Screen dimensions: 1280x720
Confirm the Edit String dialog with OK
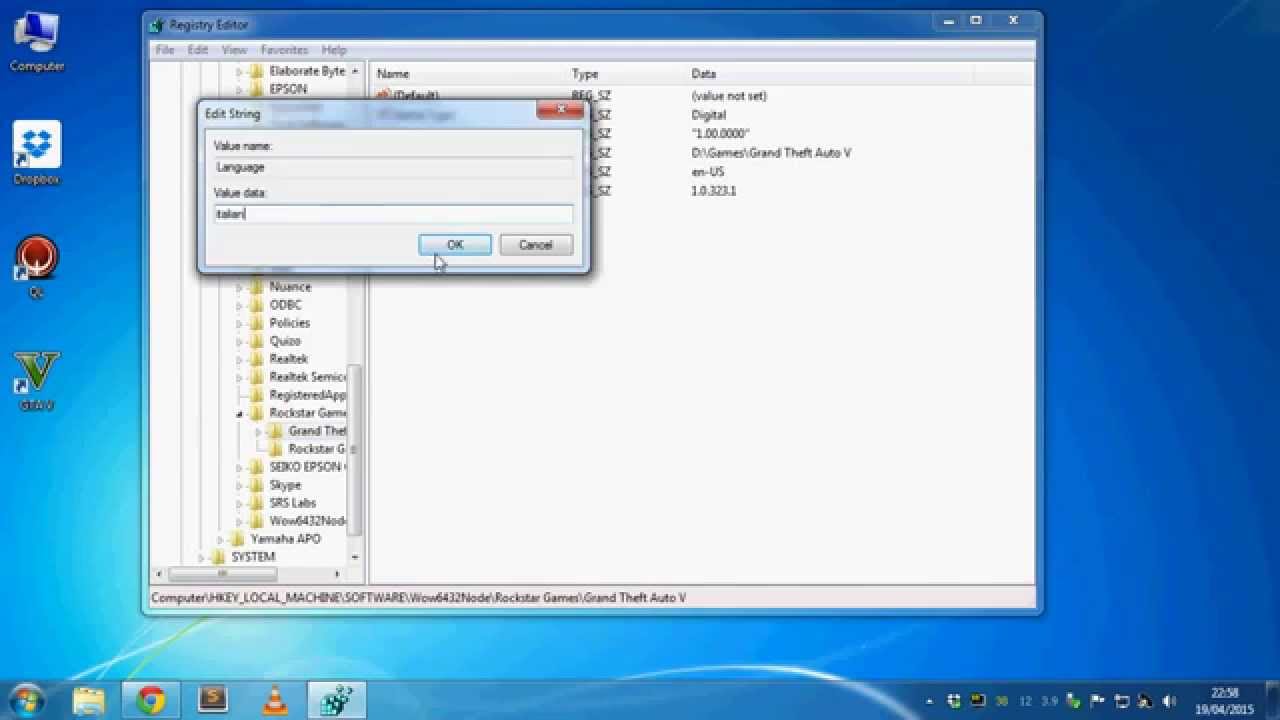click(455, 245)
